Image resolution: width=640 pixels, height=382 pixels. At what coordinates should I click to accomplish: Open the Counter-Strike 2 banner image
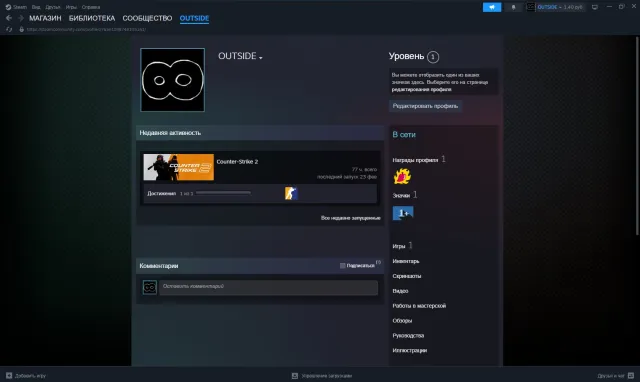point(178,167)
